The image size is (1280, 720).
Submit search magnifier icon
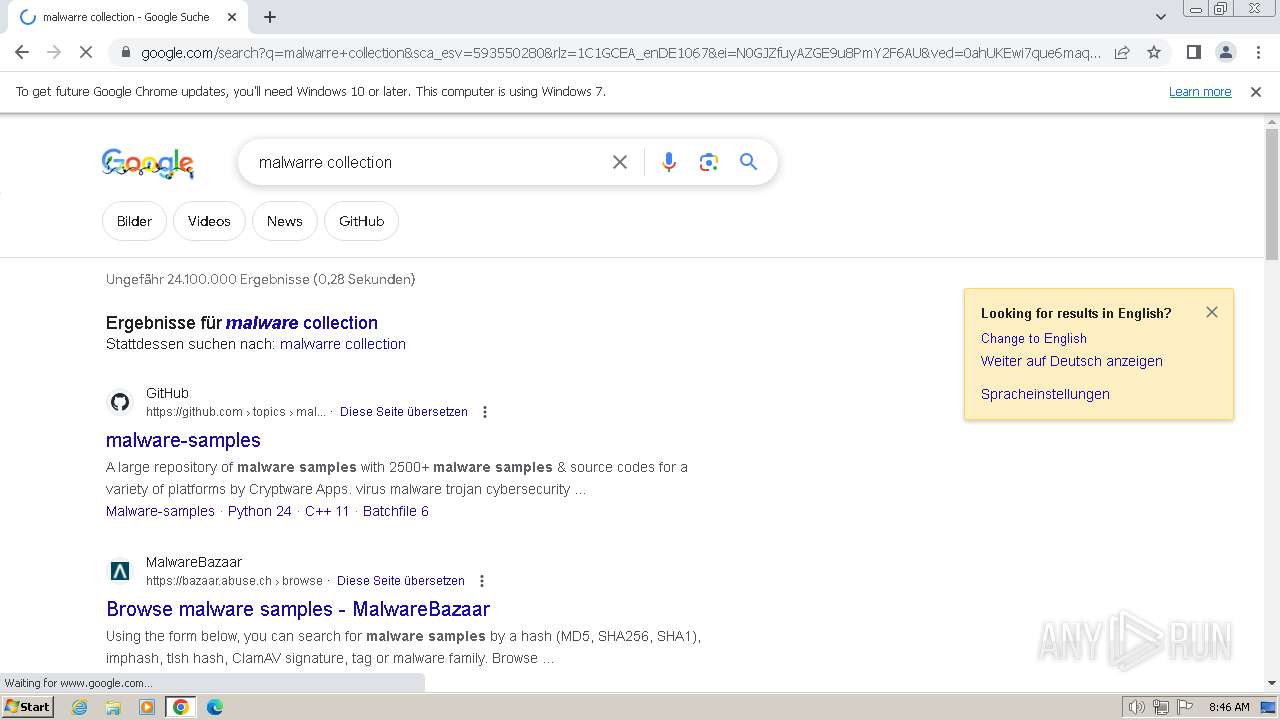pos(748,162)
